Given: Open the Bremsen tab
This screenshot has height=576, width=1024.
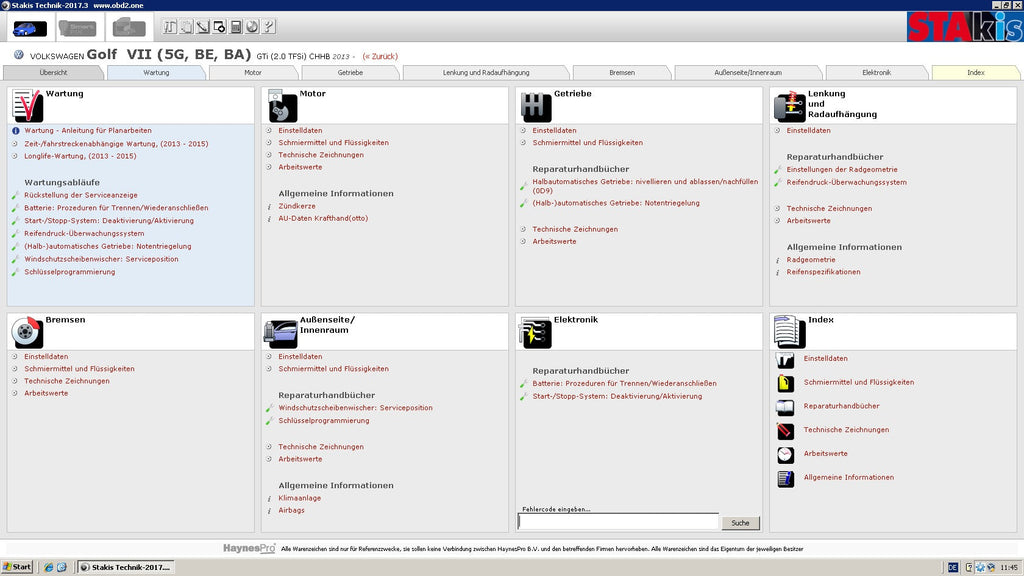Looking at the screenshot, I should click(622, 72).
